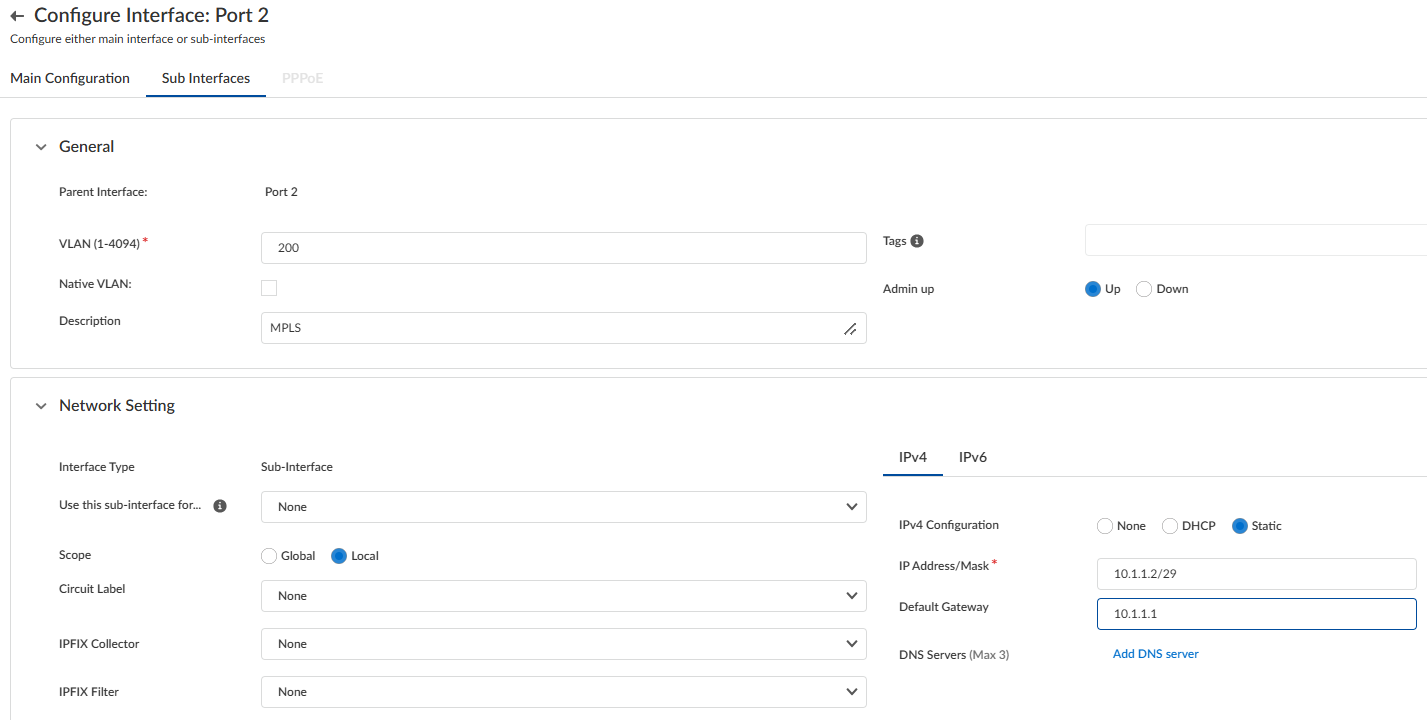Screen dimensions: 1427x720
Task: Open the Use this sub-interface for dropdown
Action: pyautogui.click(x=563, y=507)
